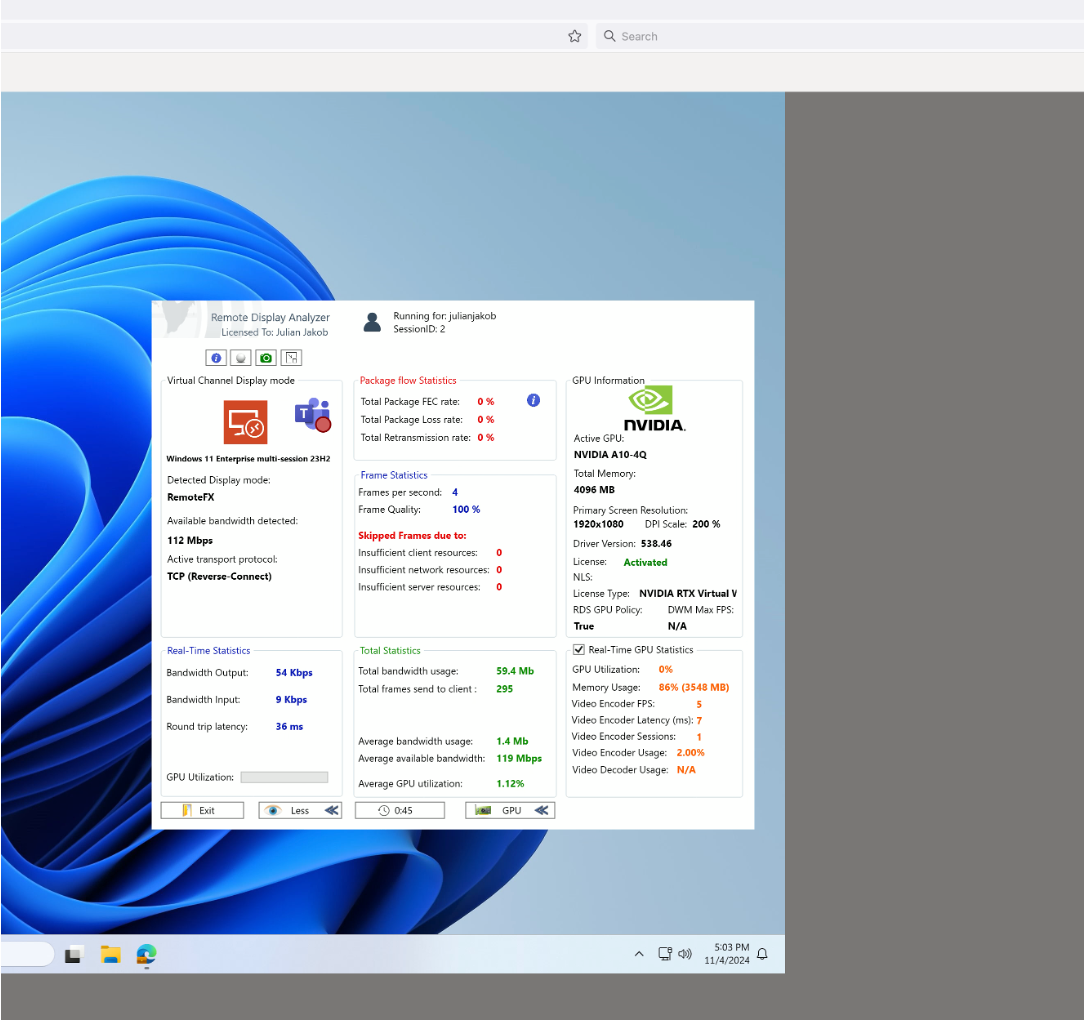Click the '1920x1080' primary screen resolution
Image resolution: width=1084 pixels, height=1020 pixels.
click(x=598, y=524)
